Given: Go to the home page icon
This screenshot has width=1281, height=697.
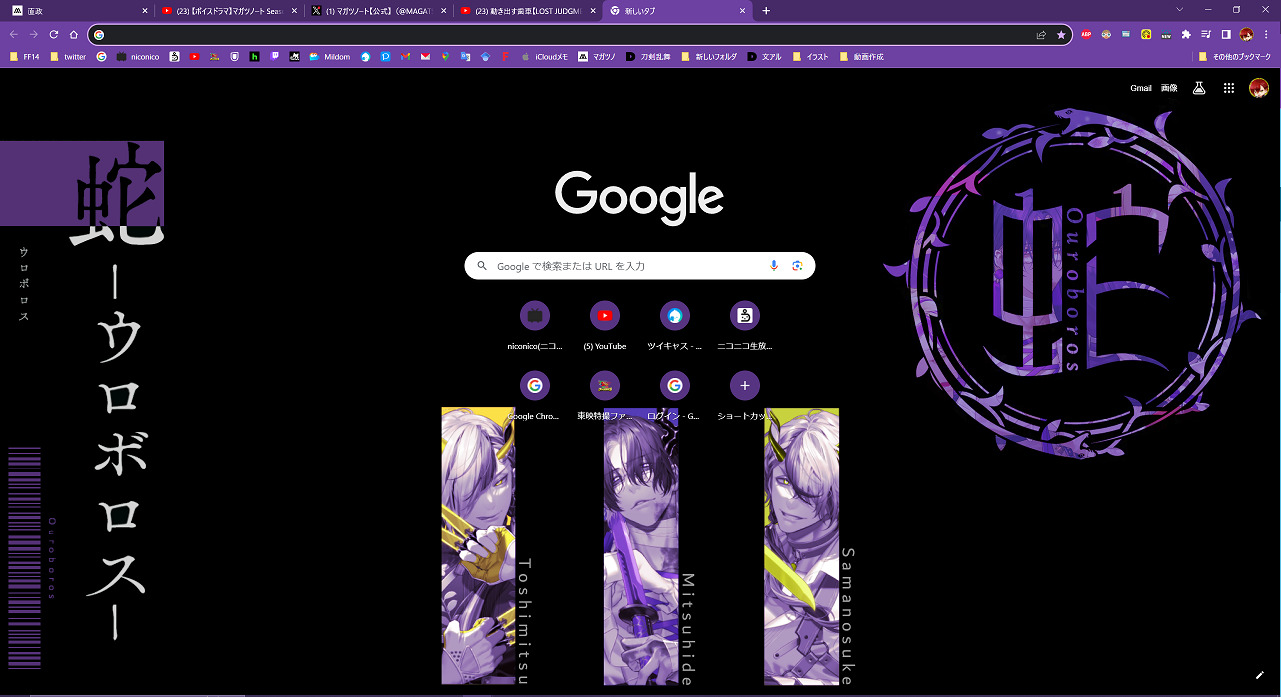Looking at the screenshot, I should pos(74,34).
